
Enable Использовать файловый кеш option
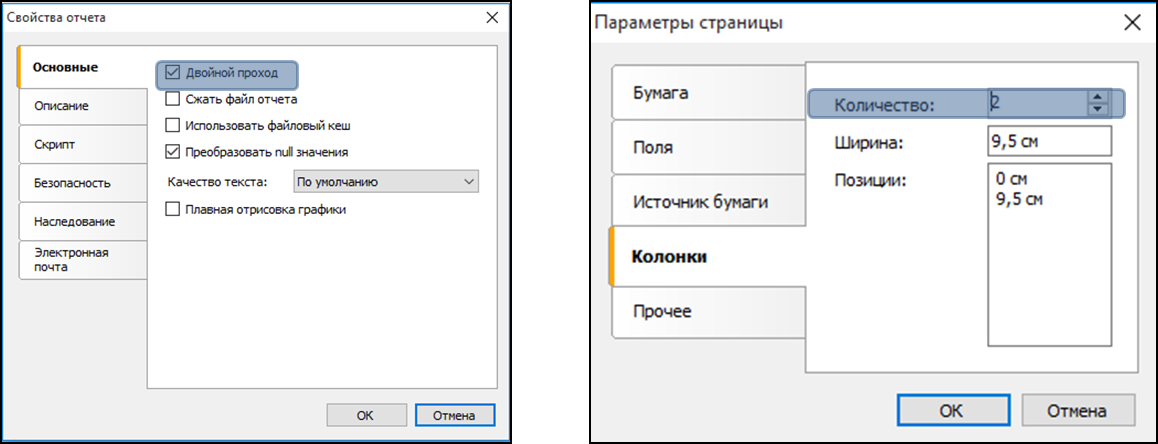click(173, 125)
